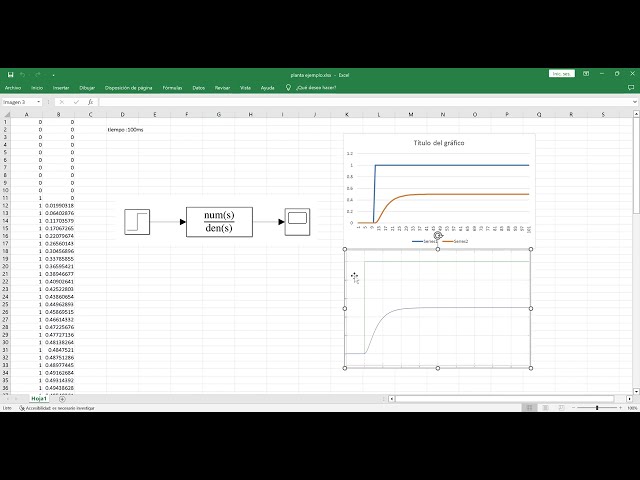This screenshot has width=640, height=480.
Task: Switch to the Insertar ribbon tab
Action: 61,88
